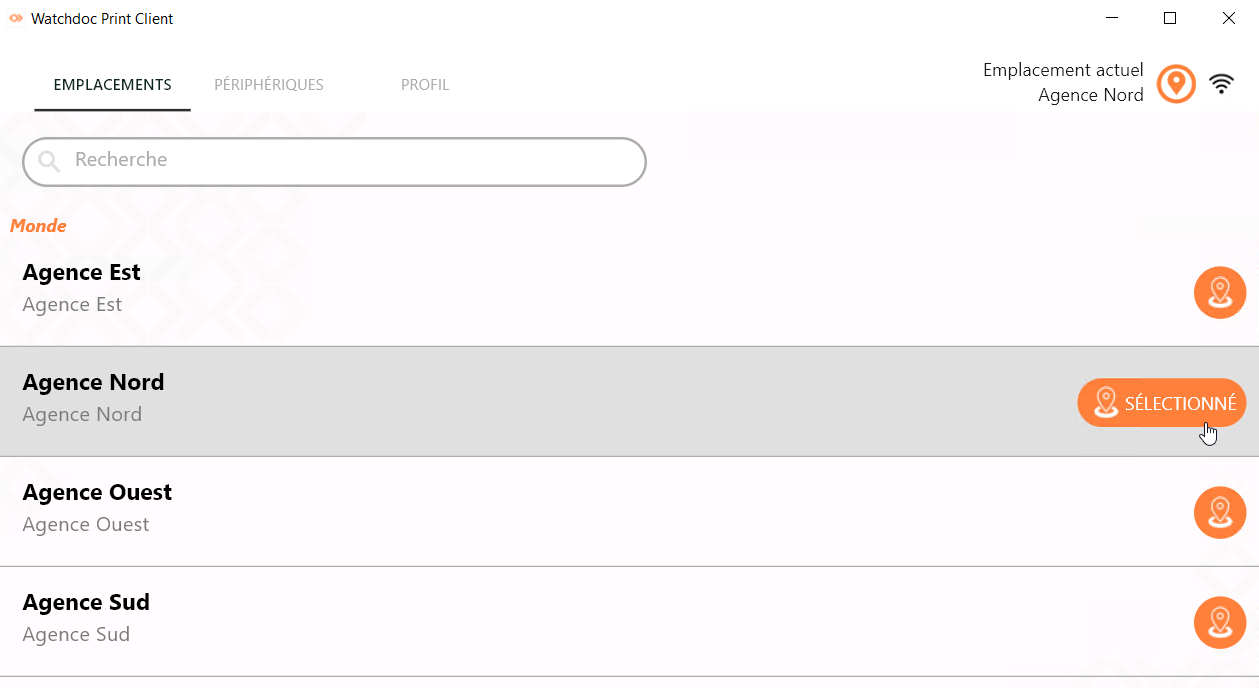
Task: Click the search magnifier icon
Action: point(49,161)
